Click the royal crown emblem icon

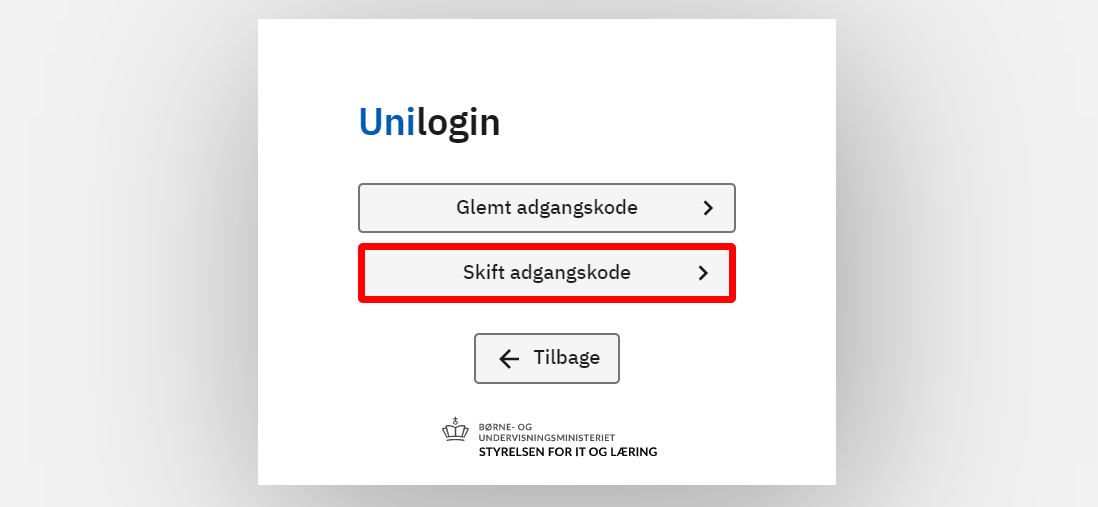(455, 430)
